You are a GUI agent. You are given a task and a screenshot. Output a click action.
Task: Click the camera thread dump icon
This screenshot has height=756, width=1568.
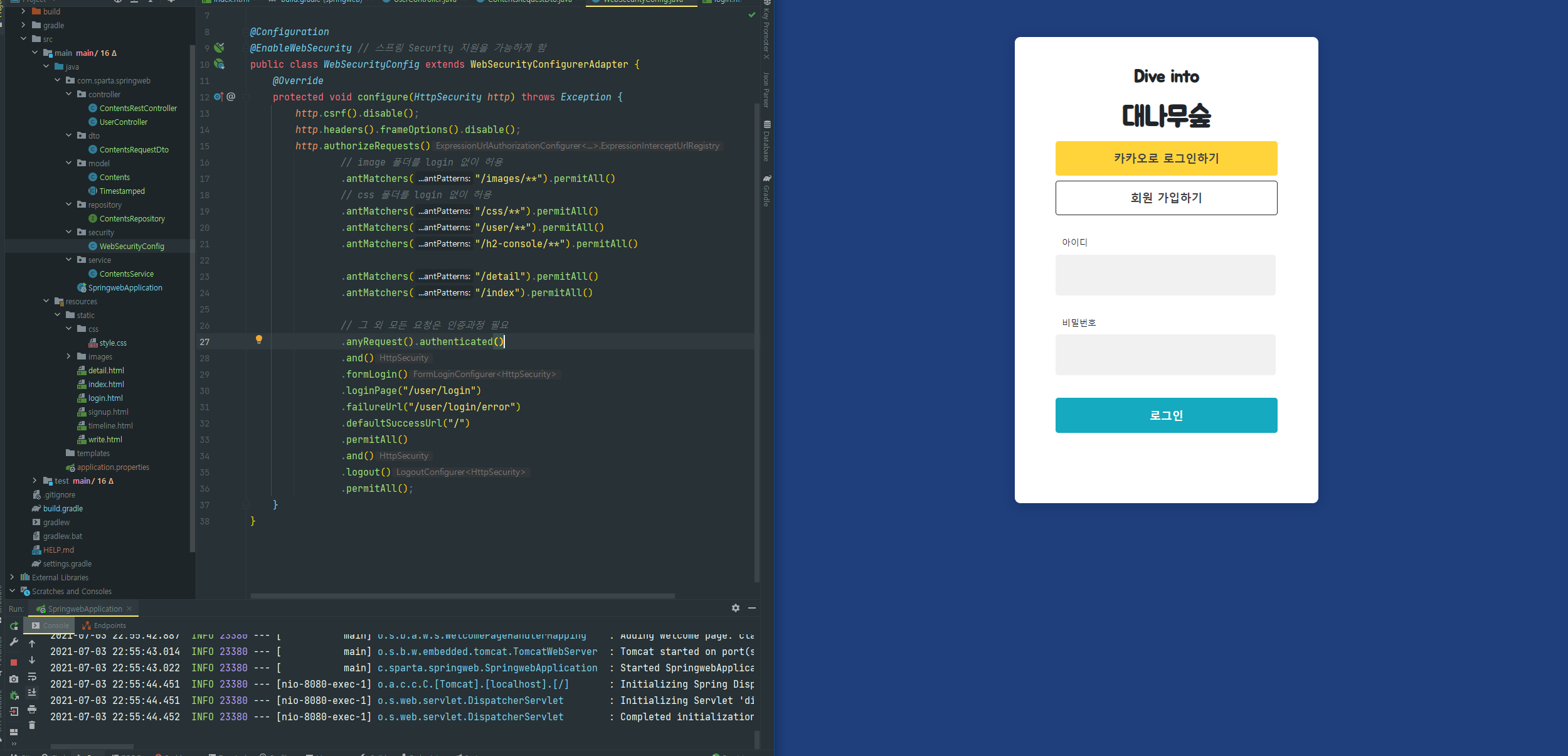[14, 679]
